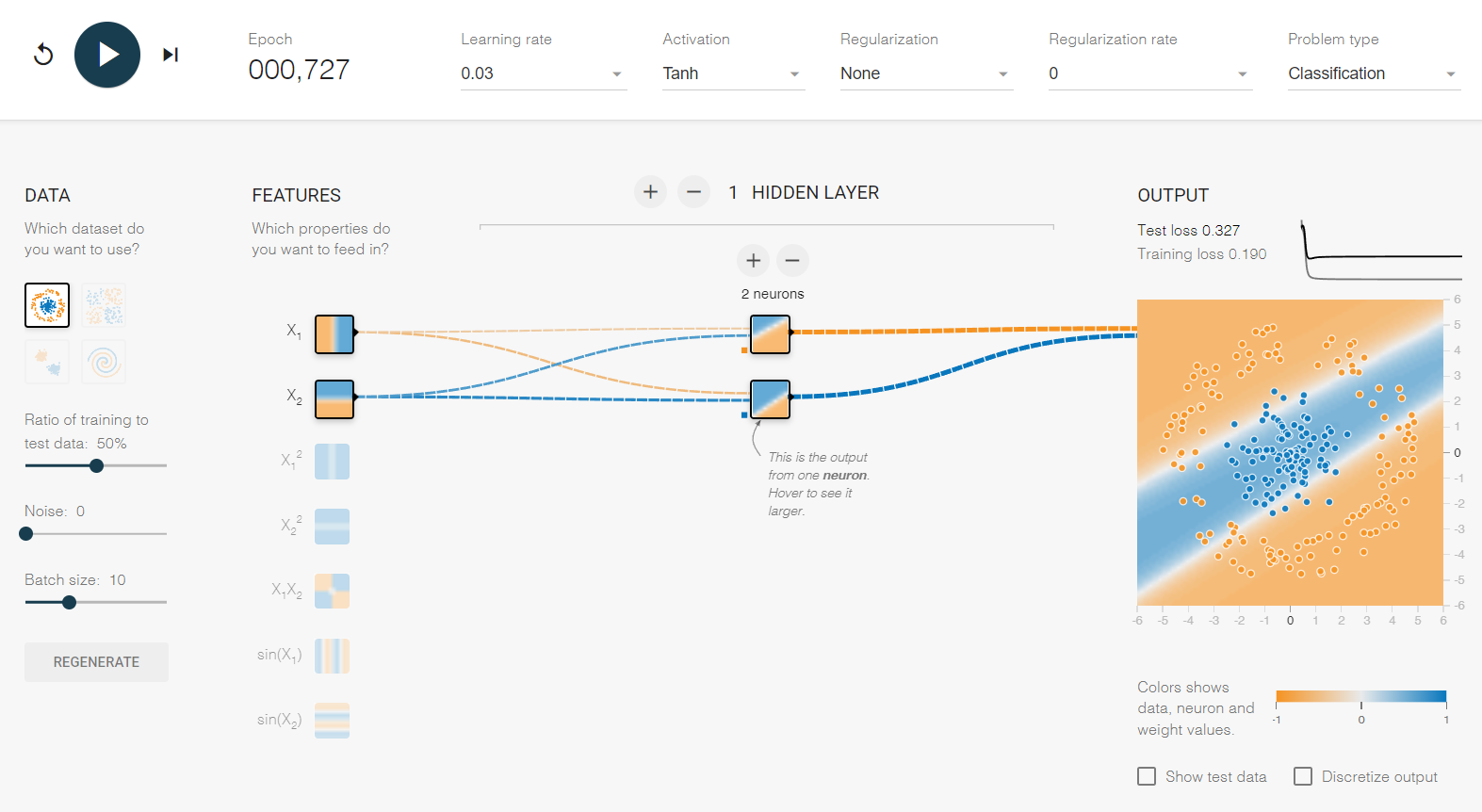Viewport: 1482px width, 812px height.
Task: Open the Problem type Classification dropdown
Action: click(x=1373, y=73)
